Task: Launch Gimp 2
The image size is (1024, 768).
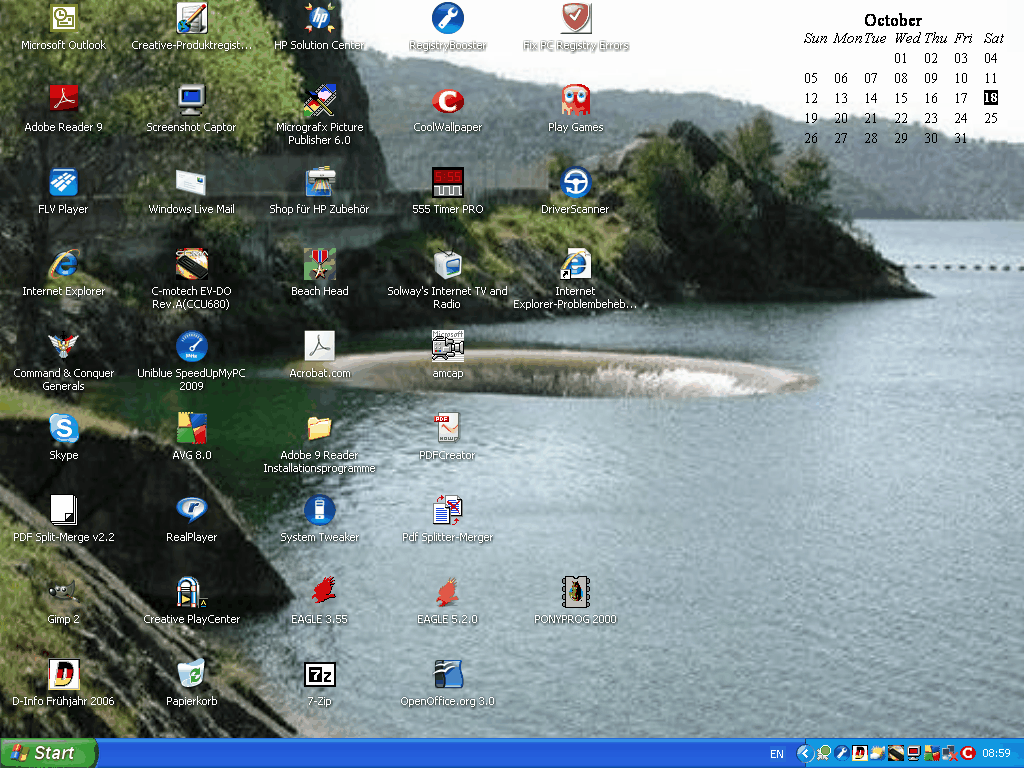Action: click(x=63, y=592)
